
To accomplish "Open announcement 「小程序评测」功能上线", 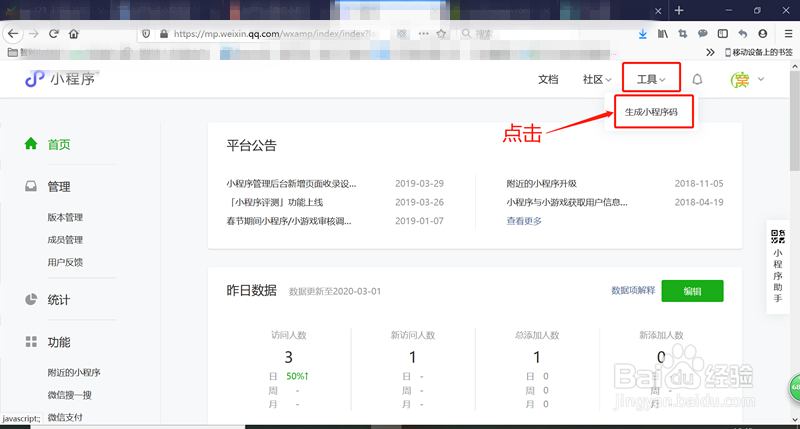I will 275,203.
